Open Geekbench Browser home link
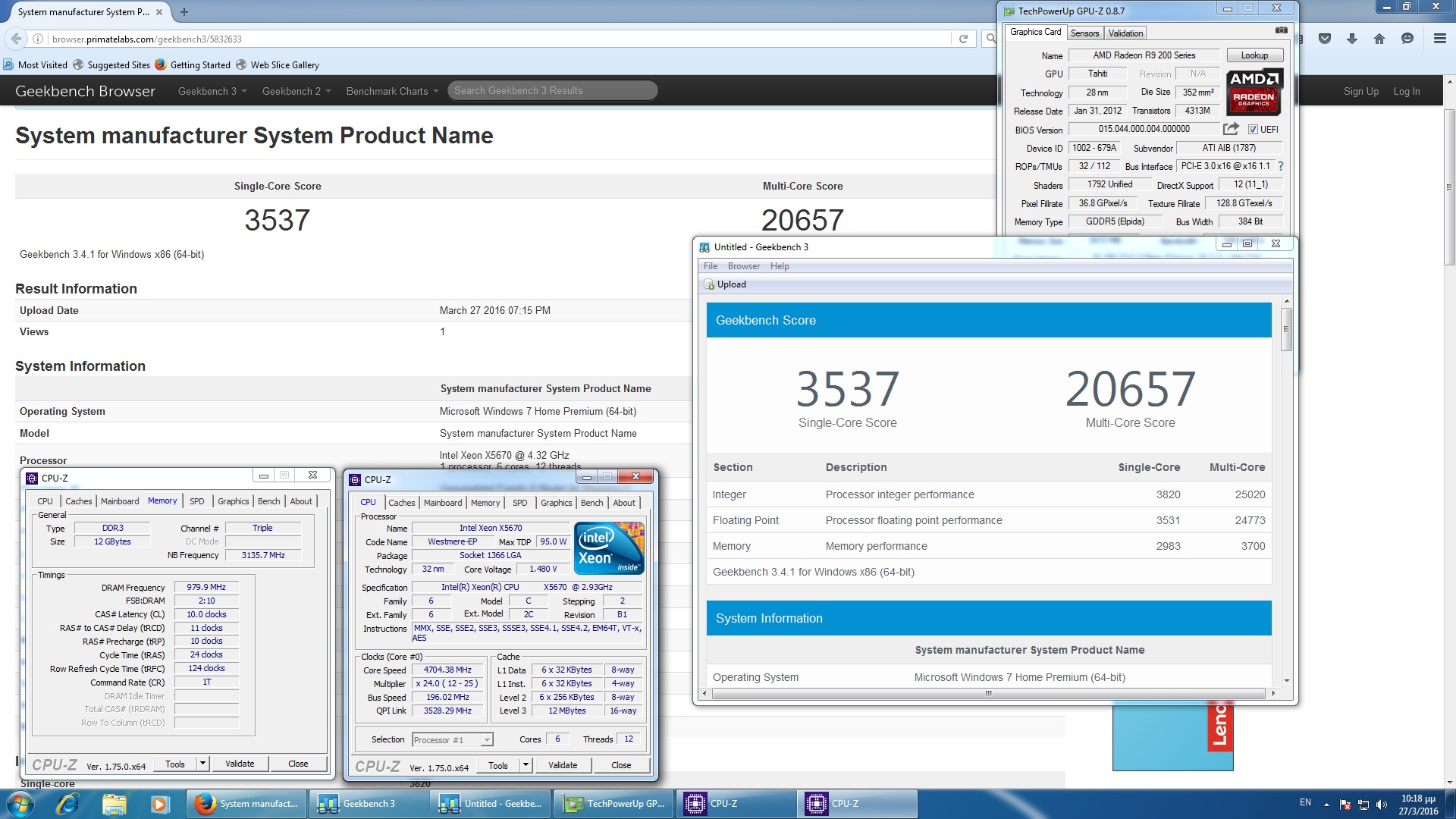 click(x=85, y=91)
